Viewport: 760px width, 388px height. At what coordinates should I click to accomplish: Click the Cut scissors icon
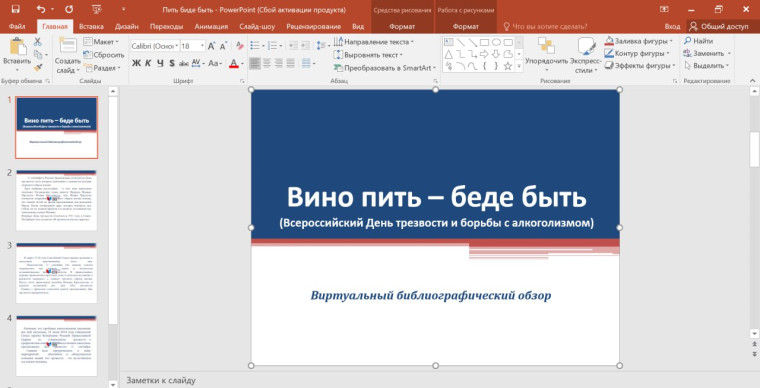(x=37, y=42)
